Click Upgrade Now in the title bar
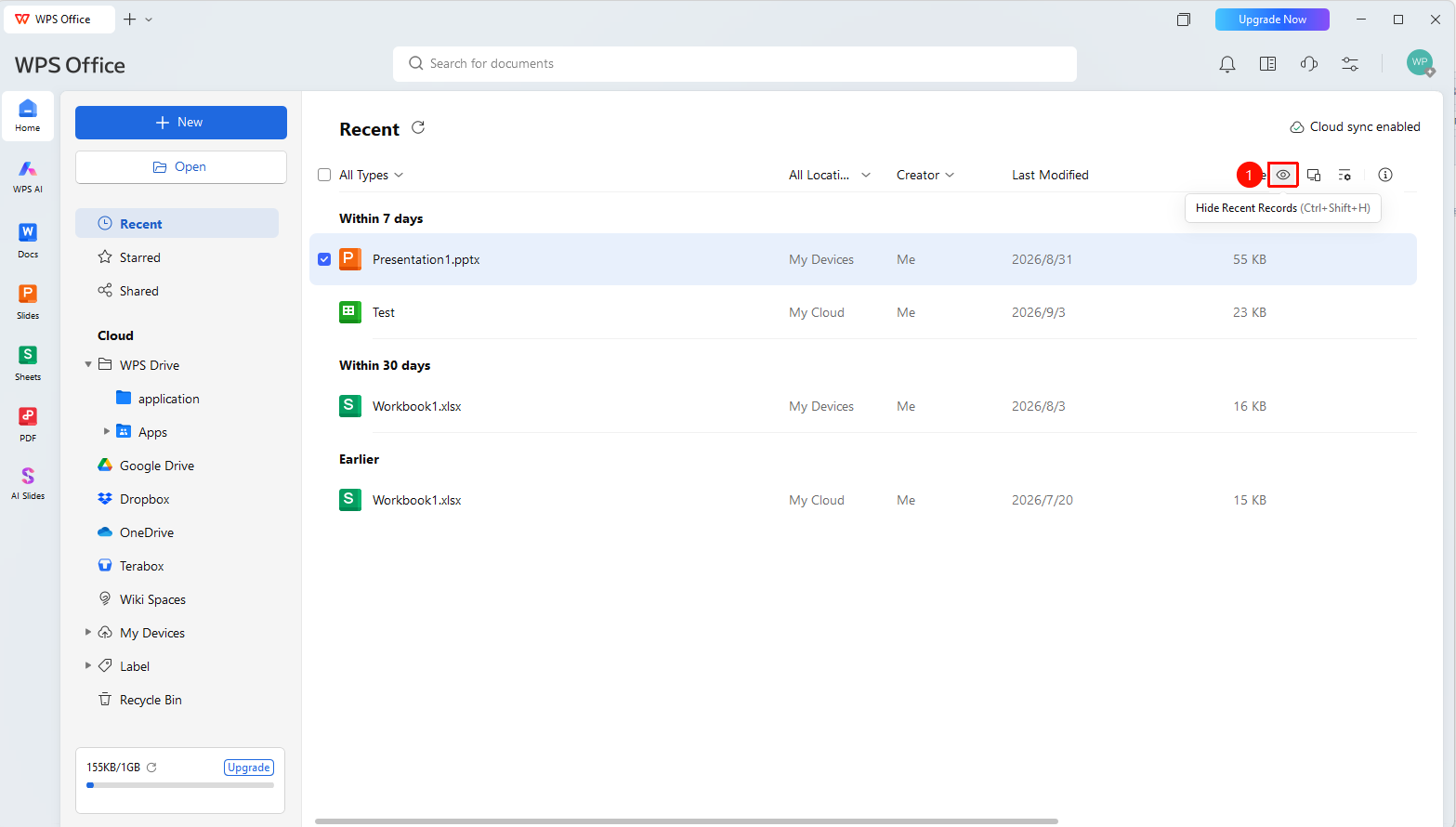The width and height of the screenshot is (1456, 827). pos(1272,20)
